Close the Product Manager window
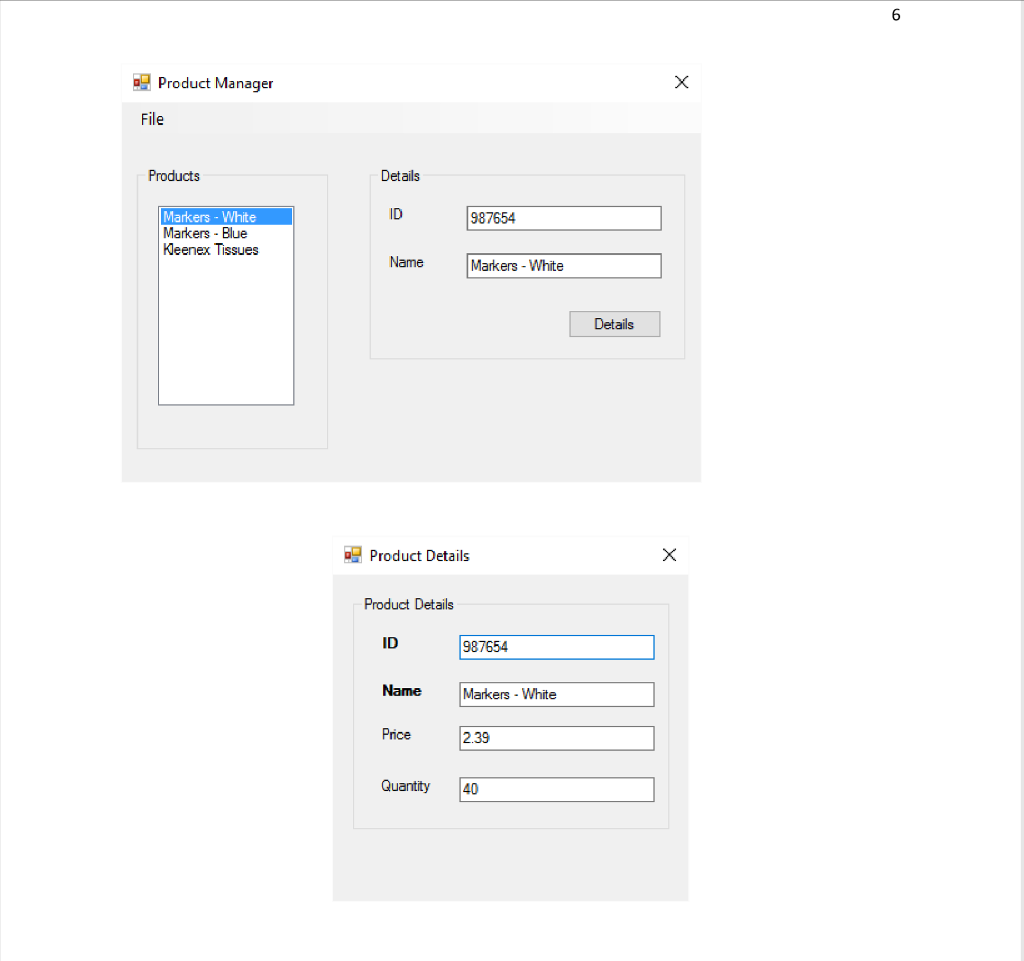The height and width of the screenshot is (961, 1024). coord(681,82)
